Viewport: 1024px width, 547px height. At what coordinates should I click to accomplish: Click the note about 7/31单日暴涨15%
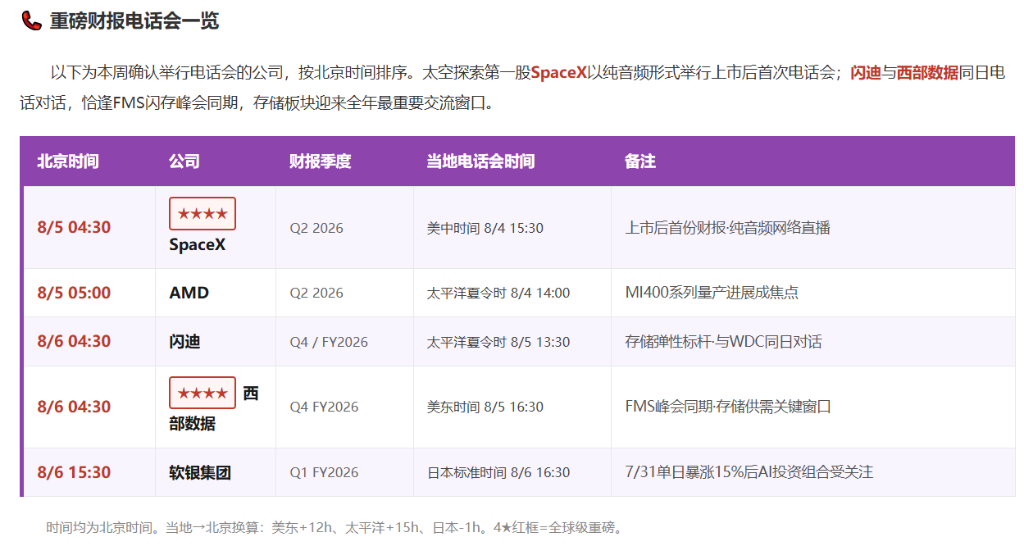tap(749, 472)
